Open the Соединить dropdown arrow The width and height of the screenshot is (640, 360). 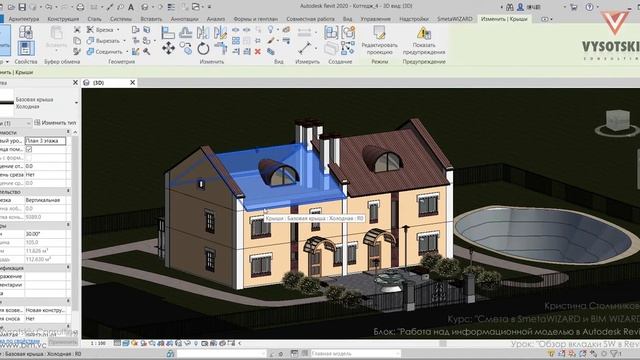tap(127, 52)
